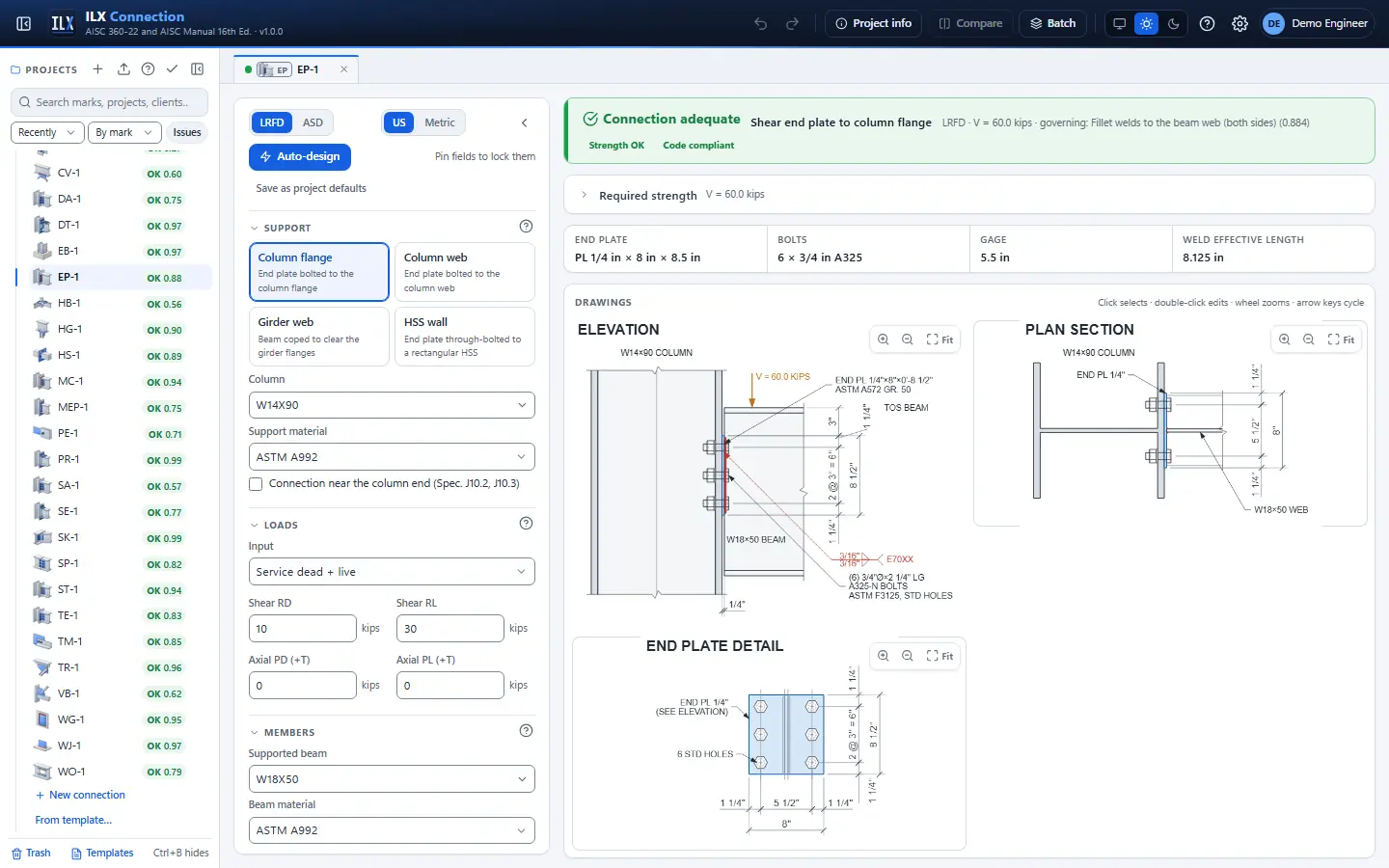Collapse the LOADS section
This screenshot has width=1389, height=868.
[x=274, y=526]
